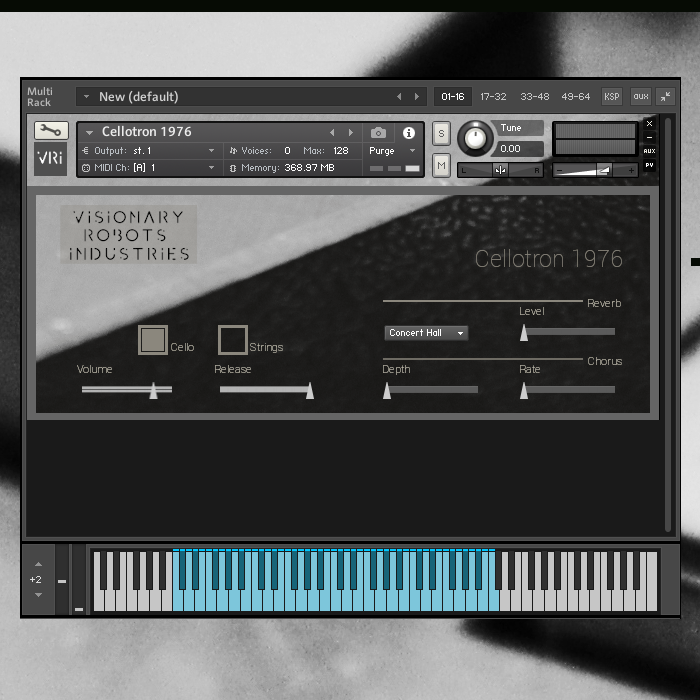Expand the New (default) multi rack dropdown
Screen dimensions: 700x700
click(86, 97)
